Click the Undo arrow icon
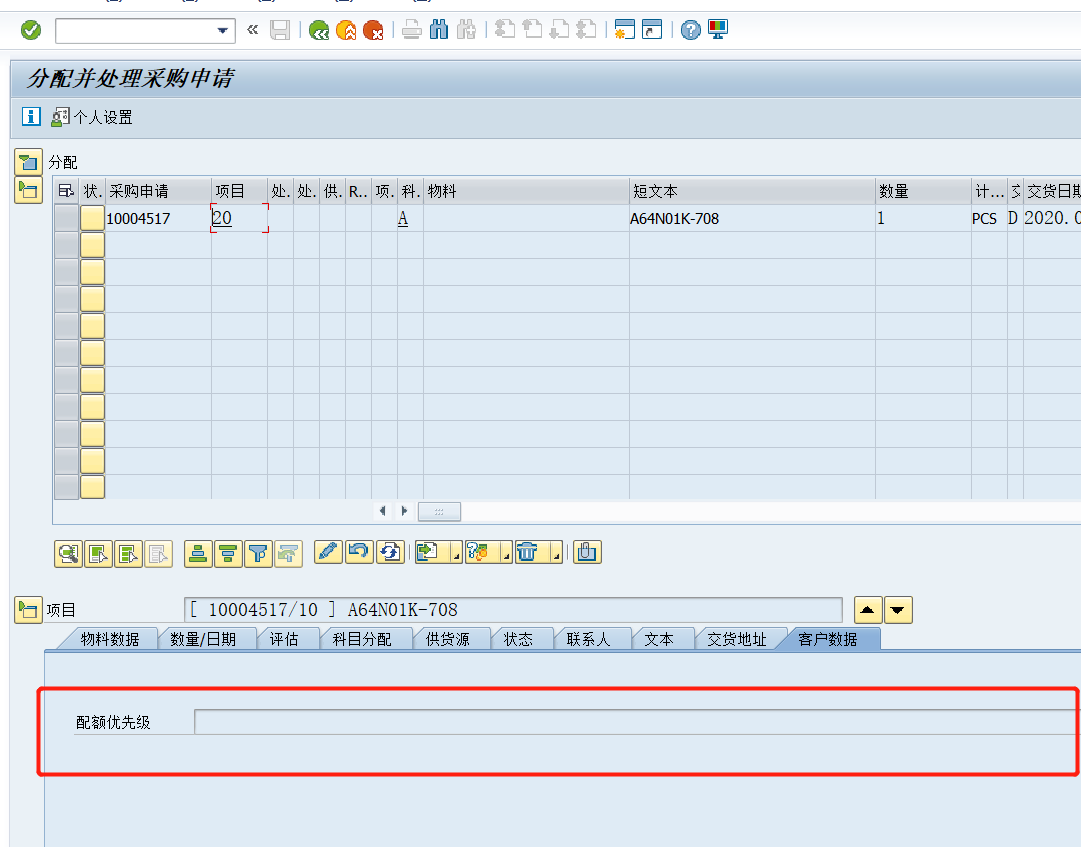The image size is (1081, 847). [x=360, y=552]
